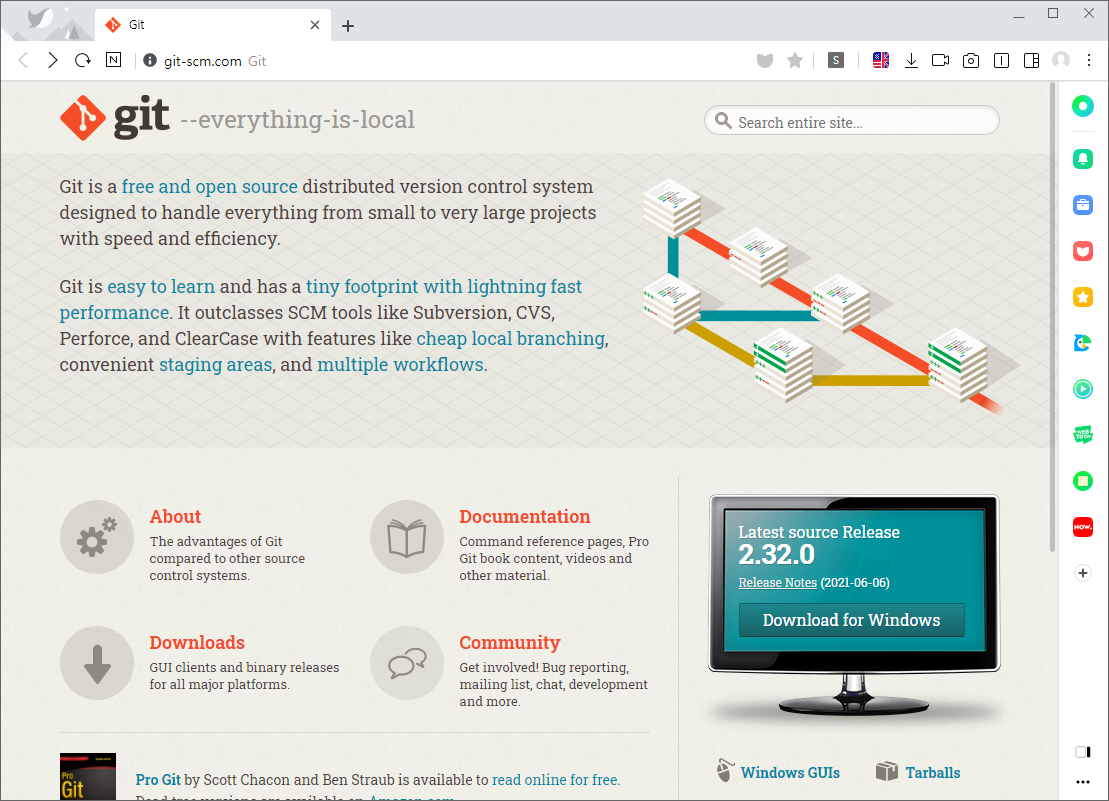Image resolution: width=1109 pixels, height=801 pixels.
Task: Go back with the browser back arrow
Action: click(x=23, y=61)
